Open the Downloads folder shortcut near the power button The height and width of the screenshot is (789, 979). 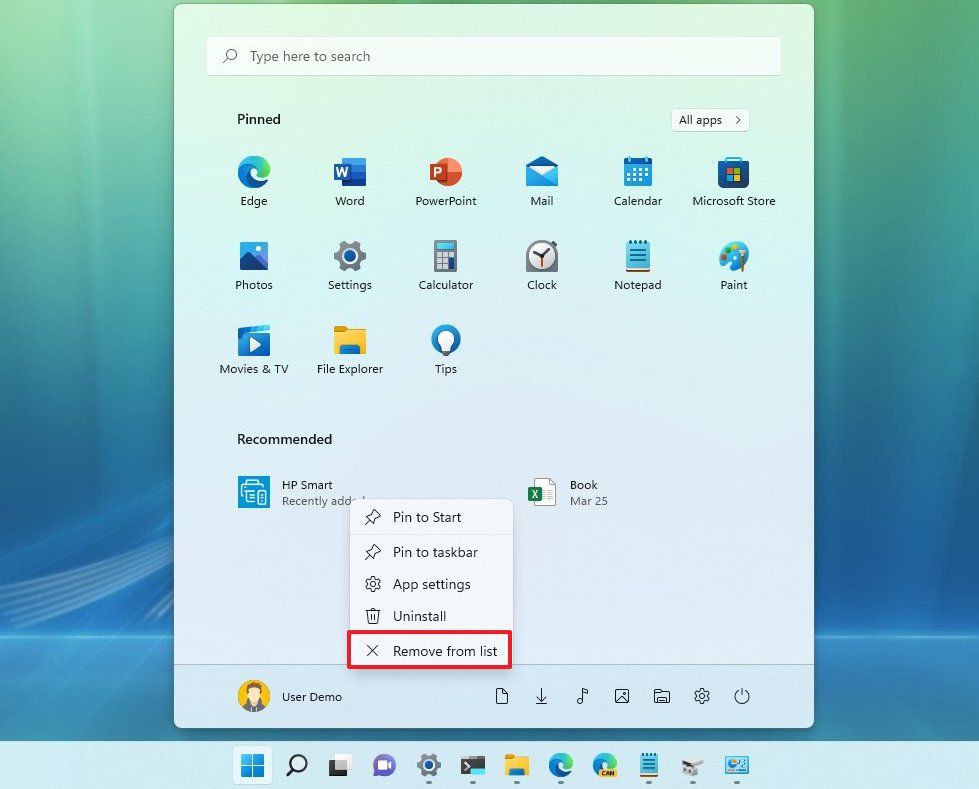(542, 696)
